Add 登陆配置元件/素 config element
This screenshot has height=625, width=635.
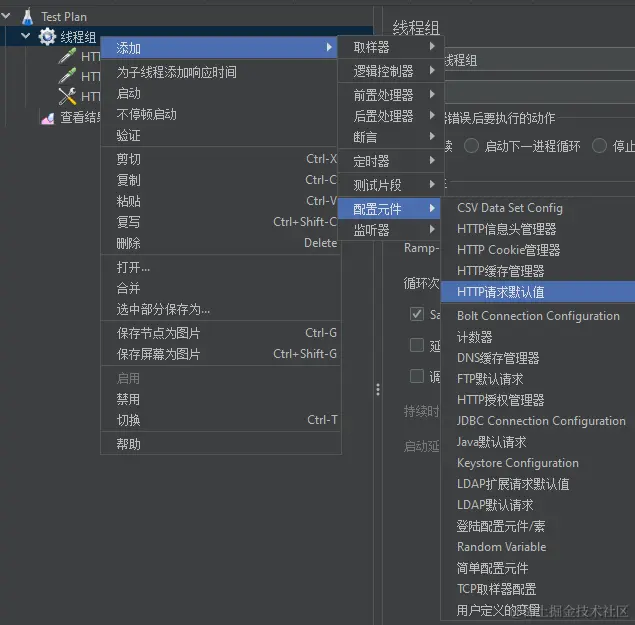538,526
